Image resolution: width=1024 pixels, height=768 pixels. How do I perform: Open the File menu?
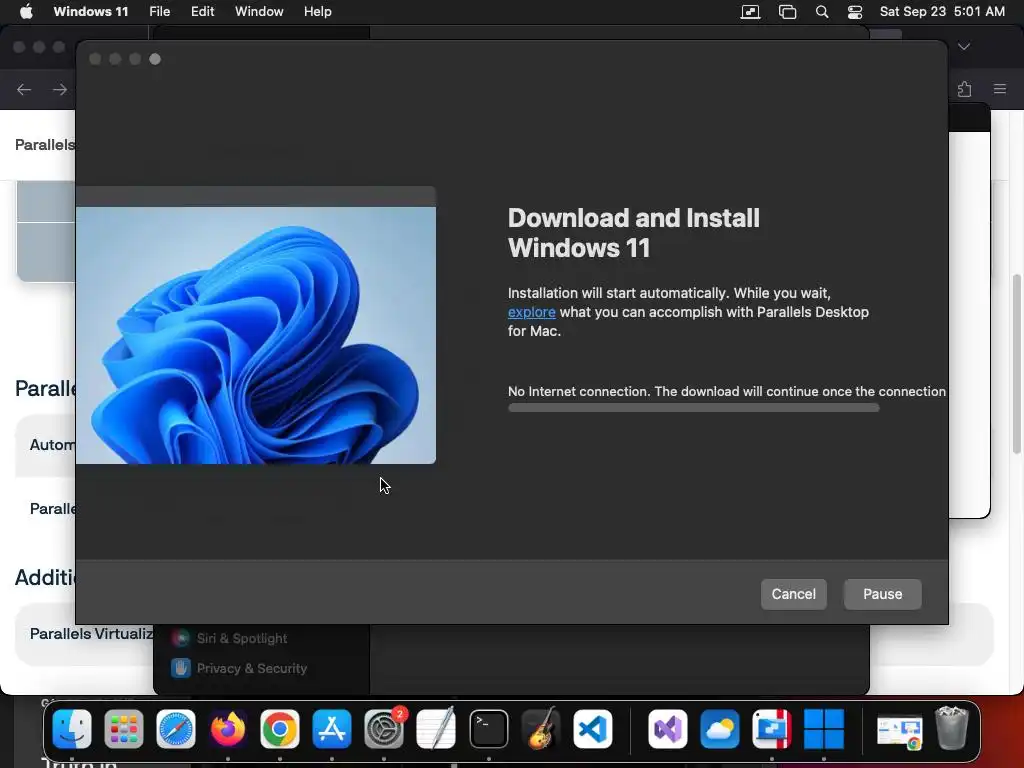[x=159, y=12]
